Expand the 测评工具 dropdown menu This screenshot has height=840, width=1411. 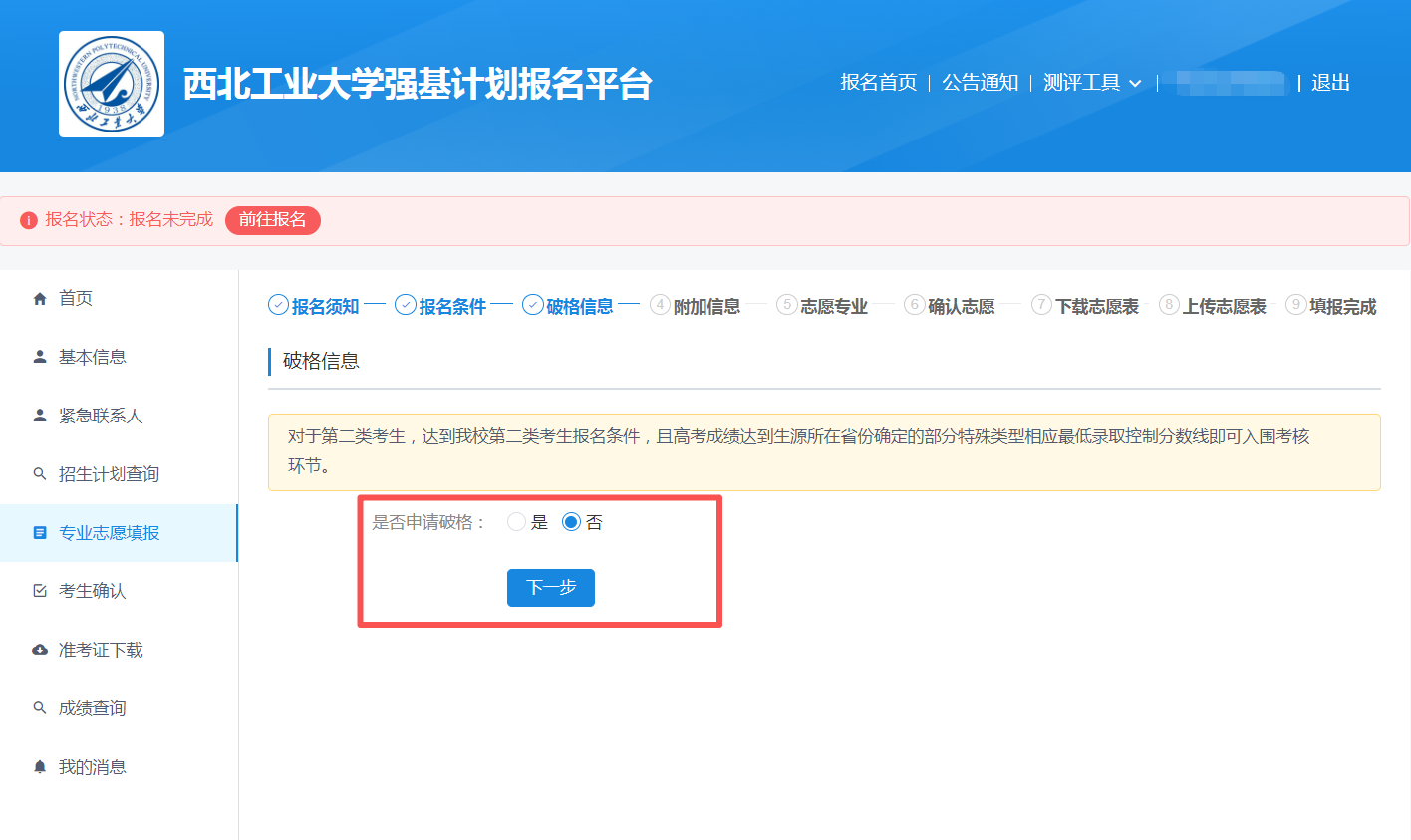[x=1082, y=83]
